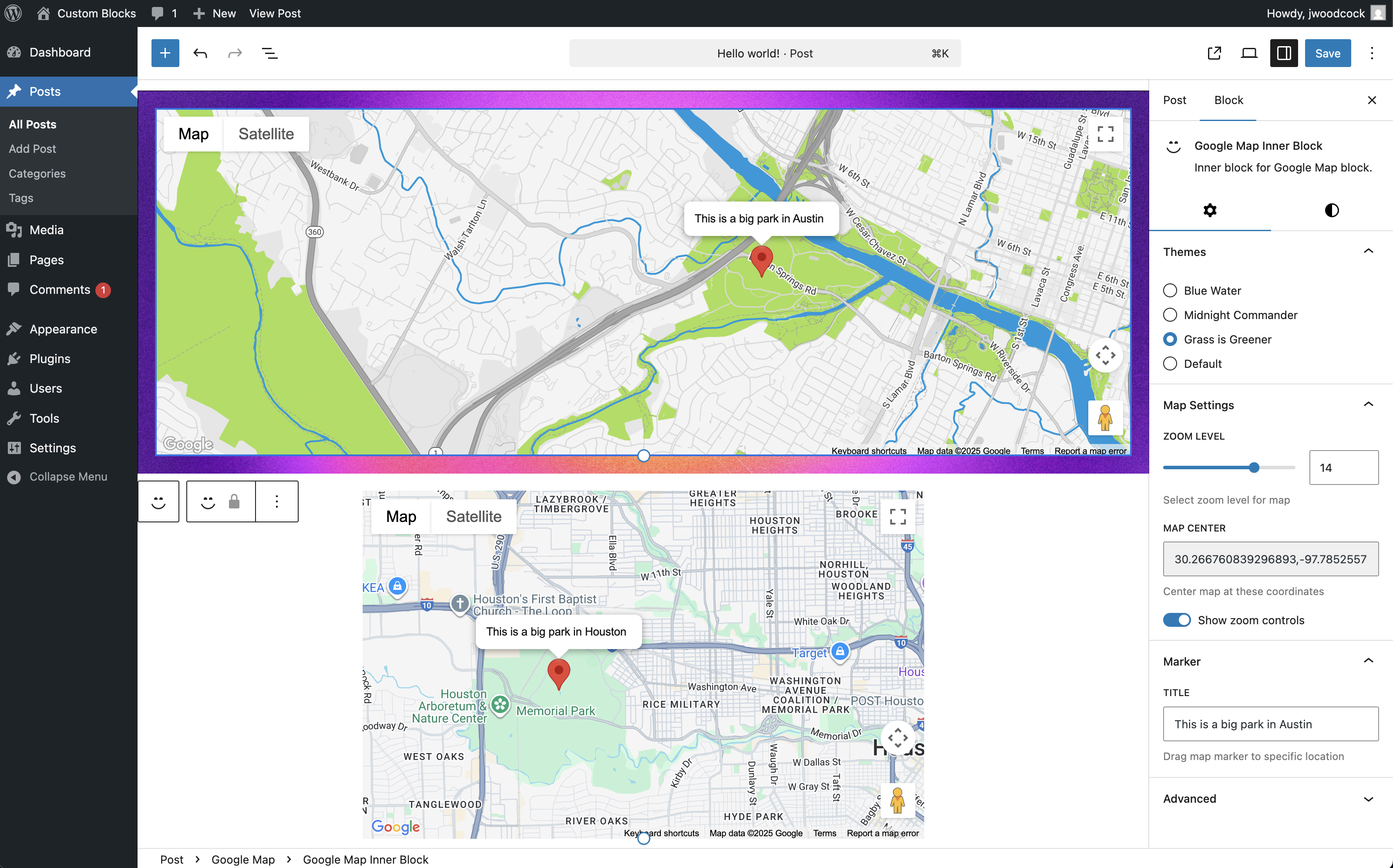The image size is (1393, 868).
Task: Open the Categories submenu link
Action: 37,173
